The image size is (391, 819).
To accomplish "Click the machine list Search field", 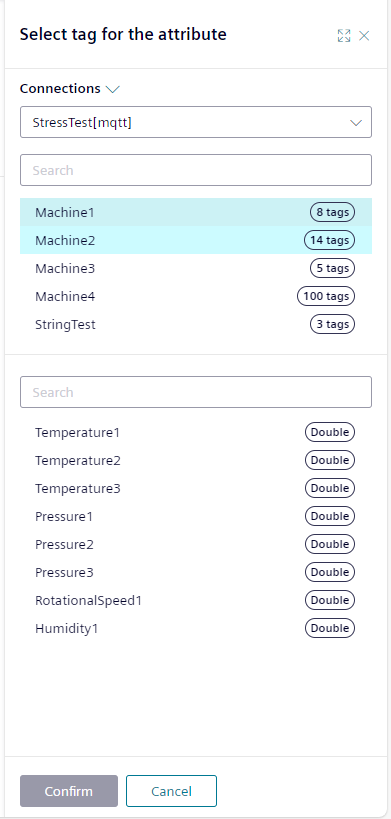I will pos(196,170).
